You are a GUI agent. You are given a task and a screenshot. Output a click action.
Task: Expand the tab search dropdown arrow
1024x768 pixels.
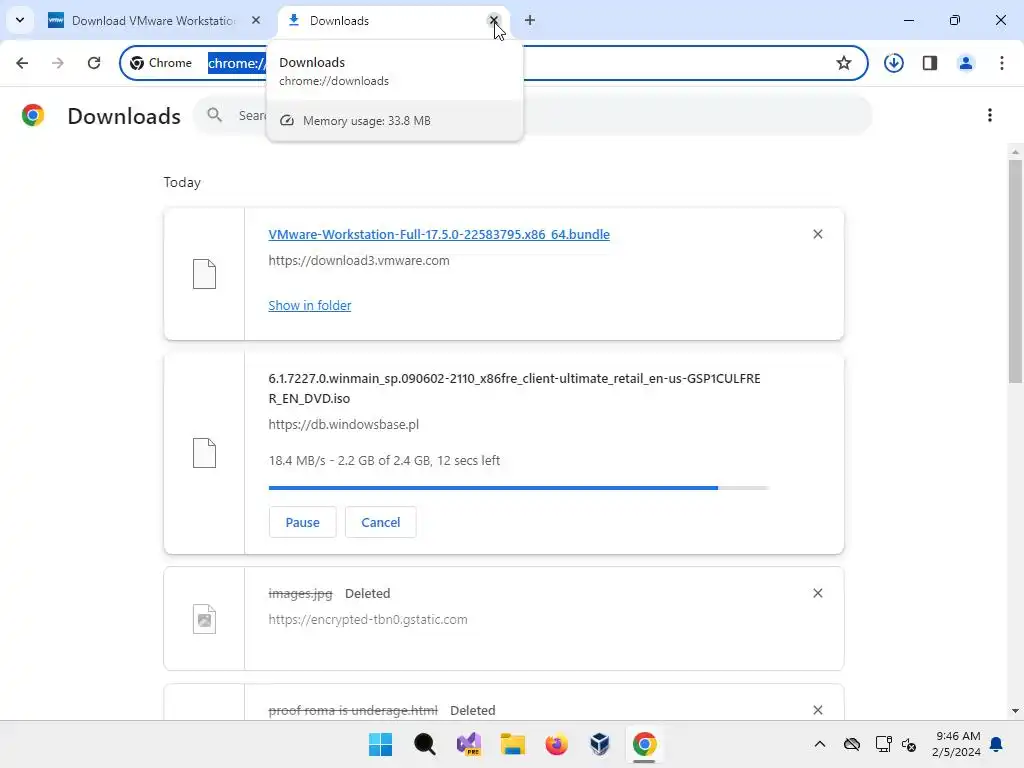coord(20,20)
